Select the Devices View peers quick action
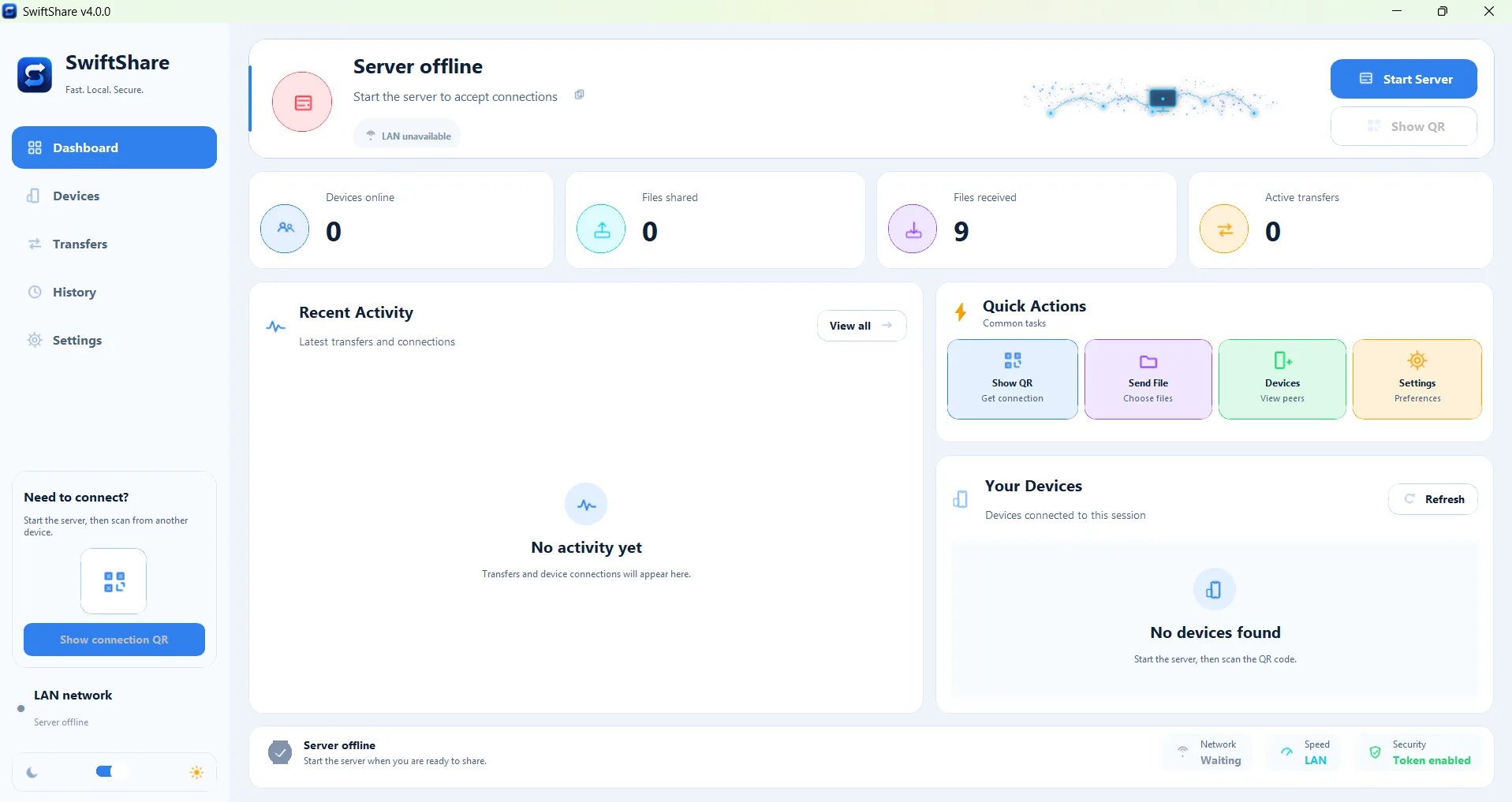This screenshot has width=1512, height=802. (x=1282, y=379)
